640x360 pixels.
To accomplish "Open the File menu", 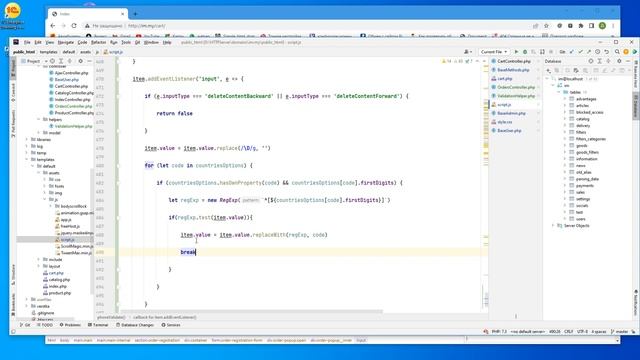I will (x=27, y=42).
